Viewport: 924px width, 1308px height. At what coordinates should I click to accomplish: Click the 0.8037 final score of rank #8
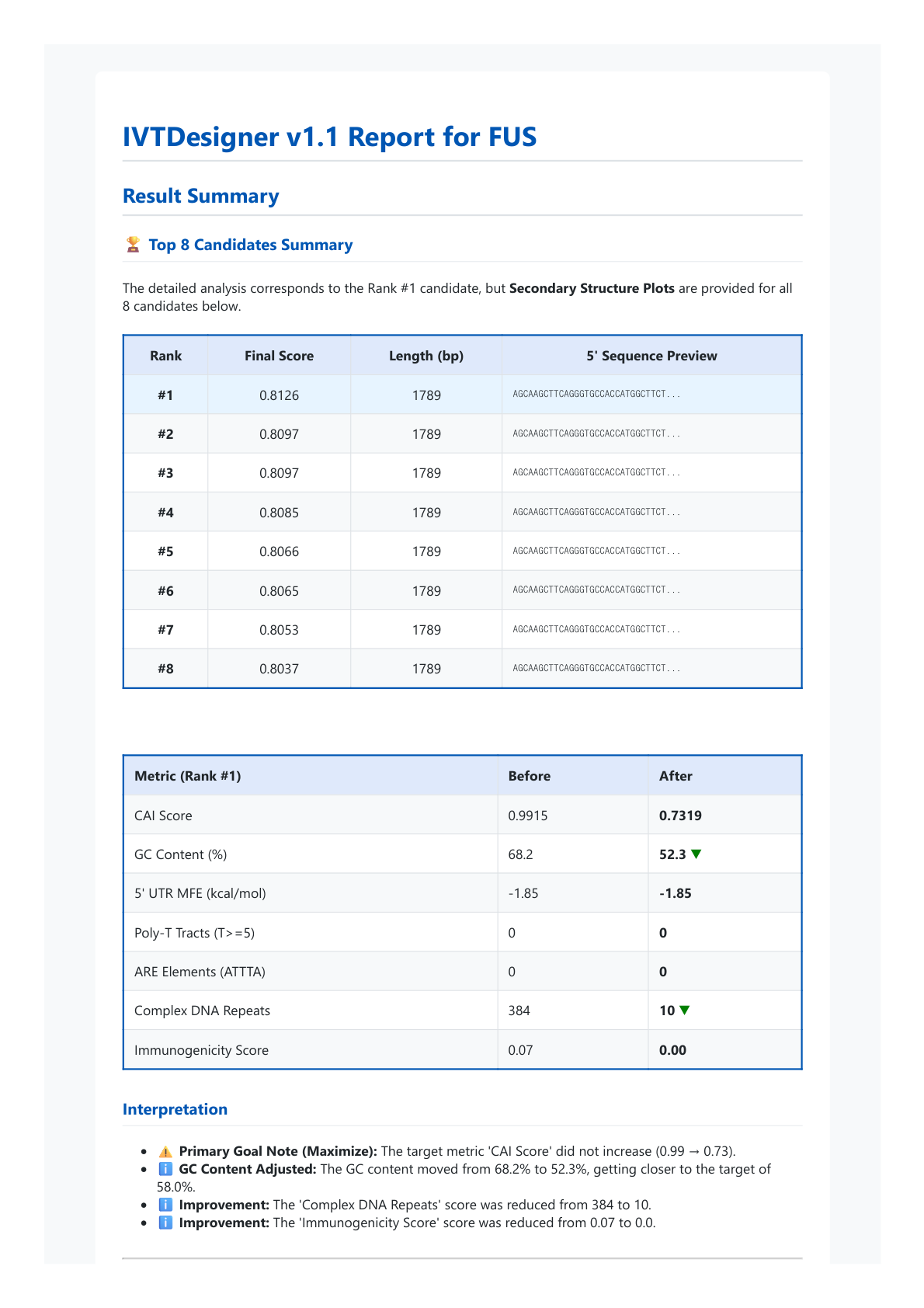coord(279,669)
